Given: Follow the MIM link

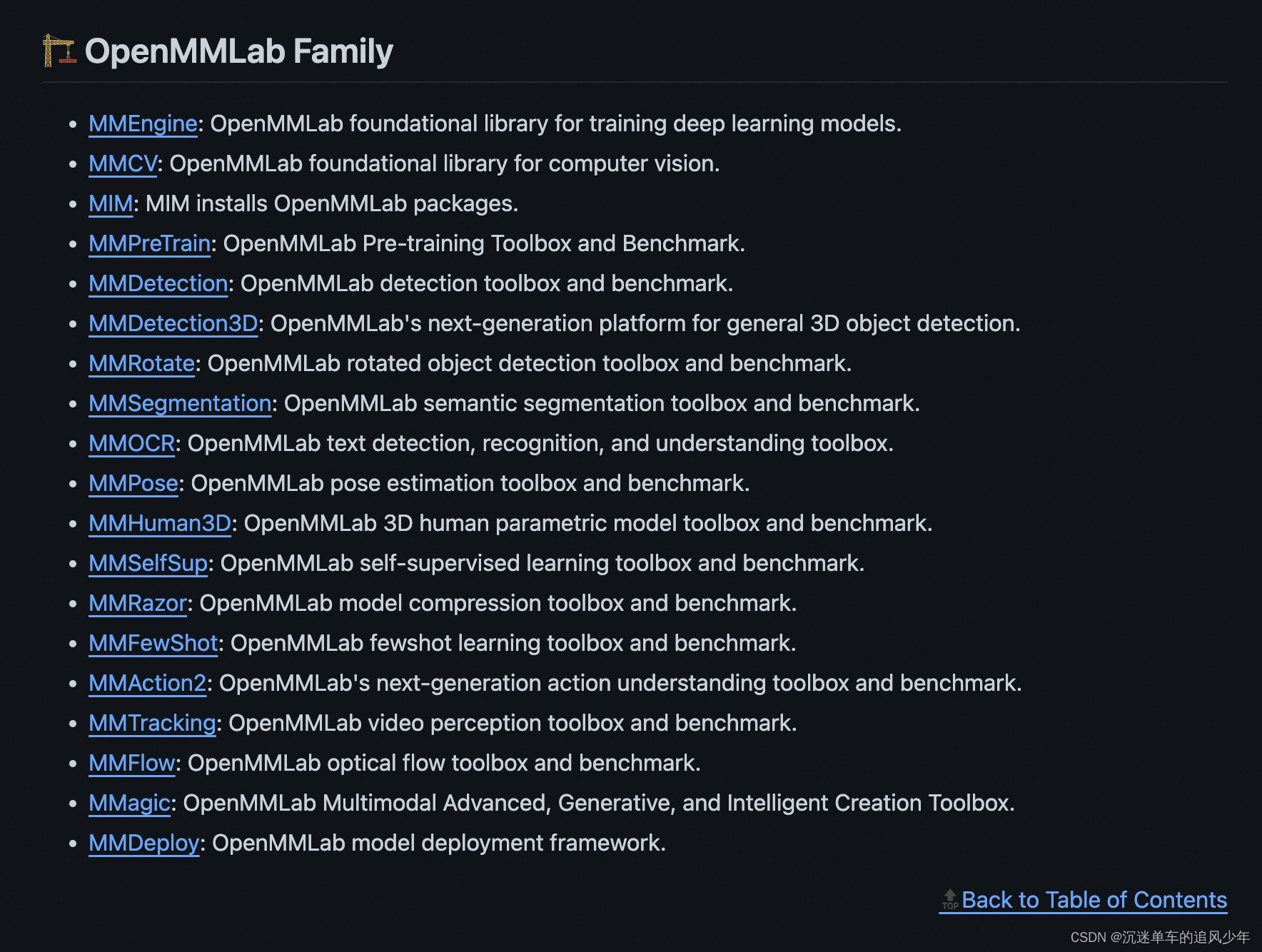Looking at the screenshot, I should 111,203.
